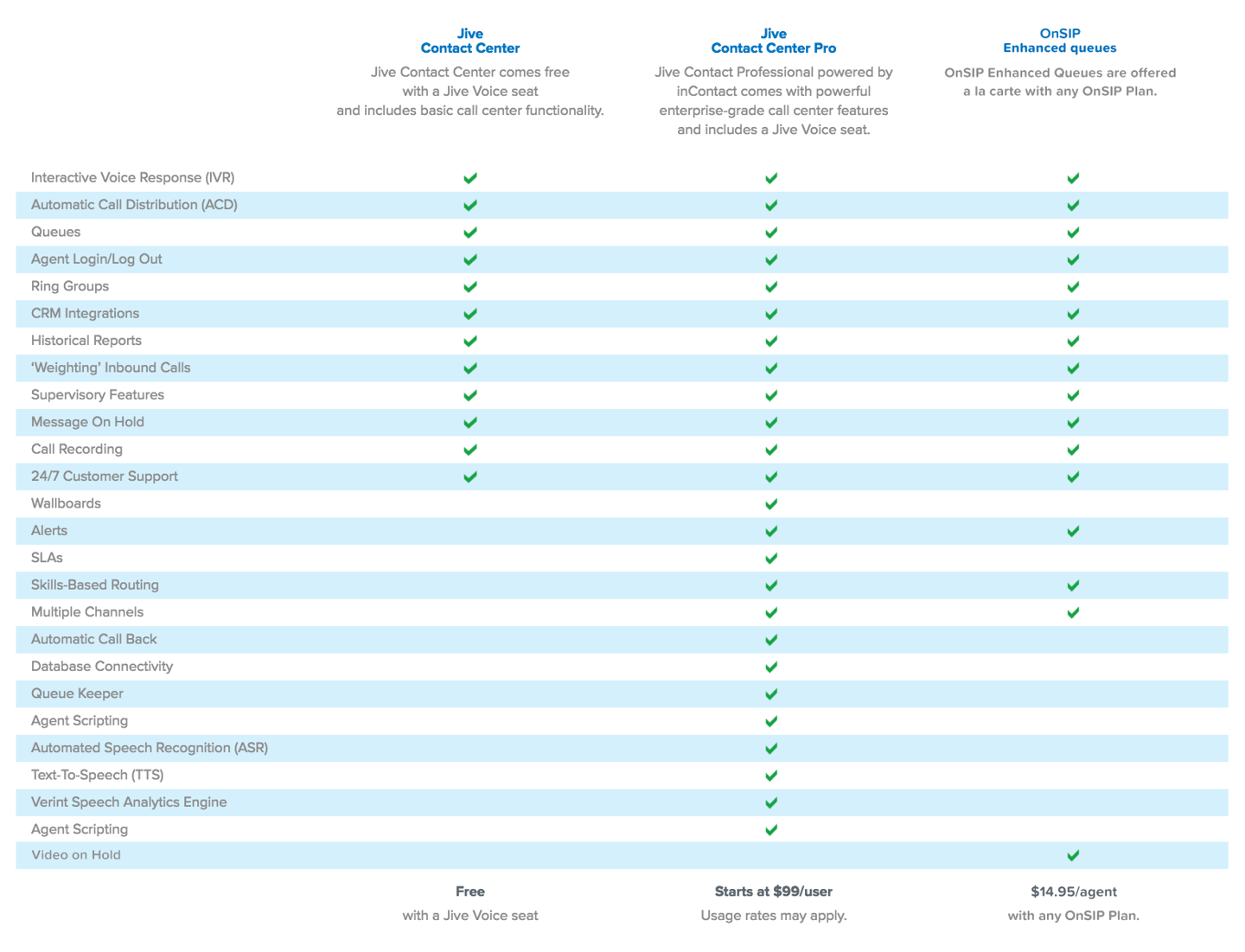Click the '$14.95/agent' price
This screenshot has width=1245, height=952.
1074,891
